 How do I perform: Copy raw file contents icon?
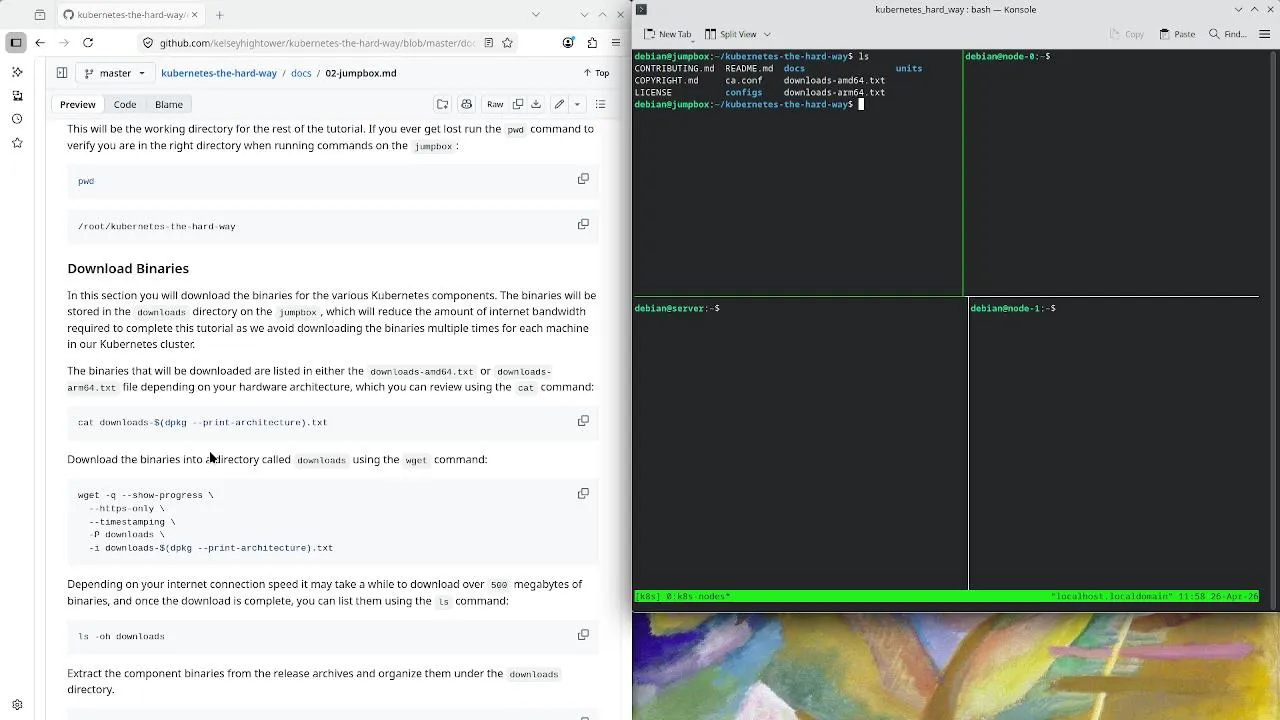518,104
